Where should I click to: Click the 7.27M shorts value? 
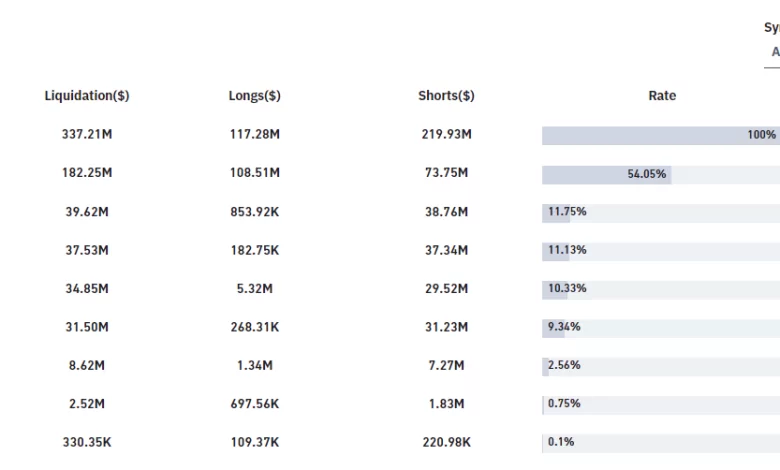pyautogui.click(x=446, y=365)
